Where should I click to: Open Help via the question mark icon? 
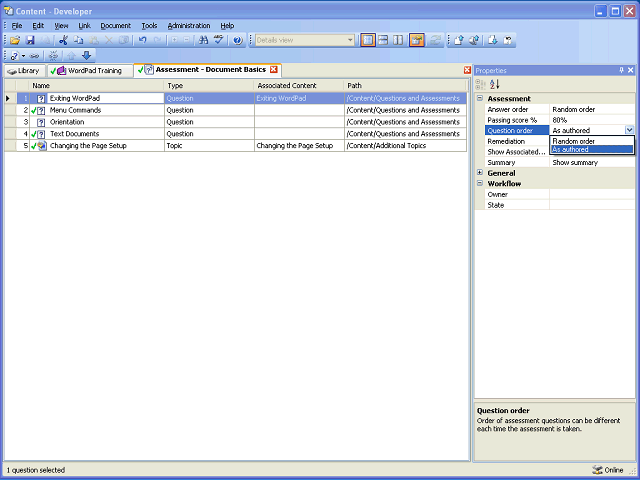coord(237,40)
